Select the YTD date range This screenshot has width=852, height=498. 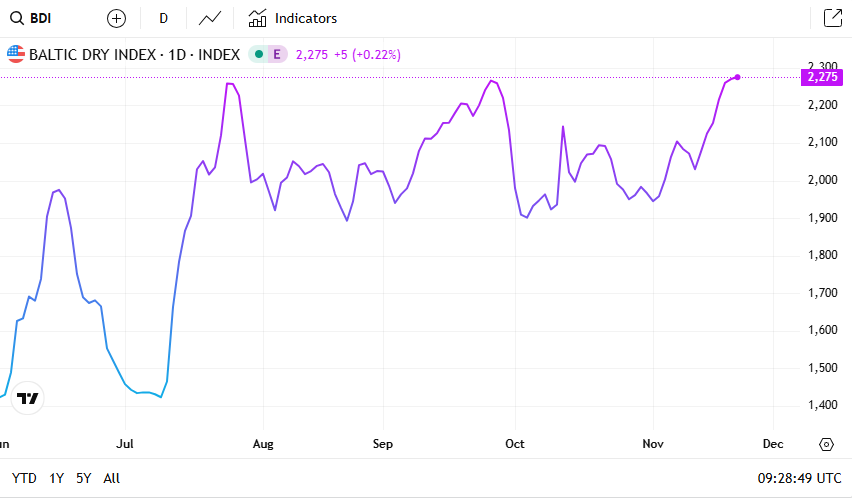[24, 478]
